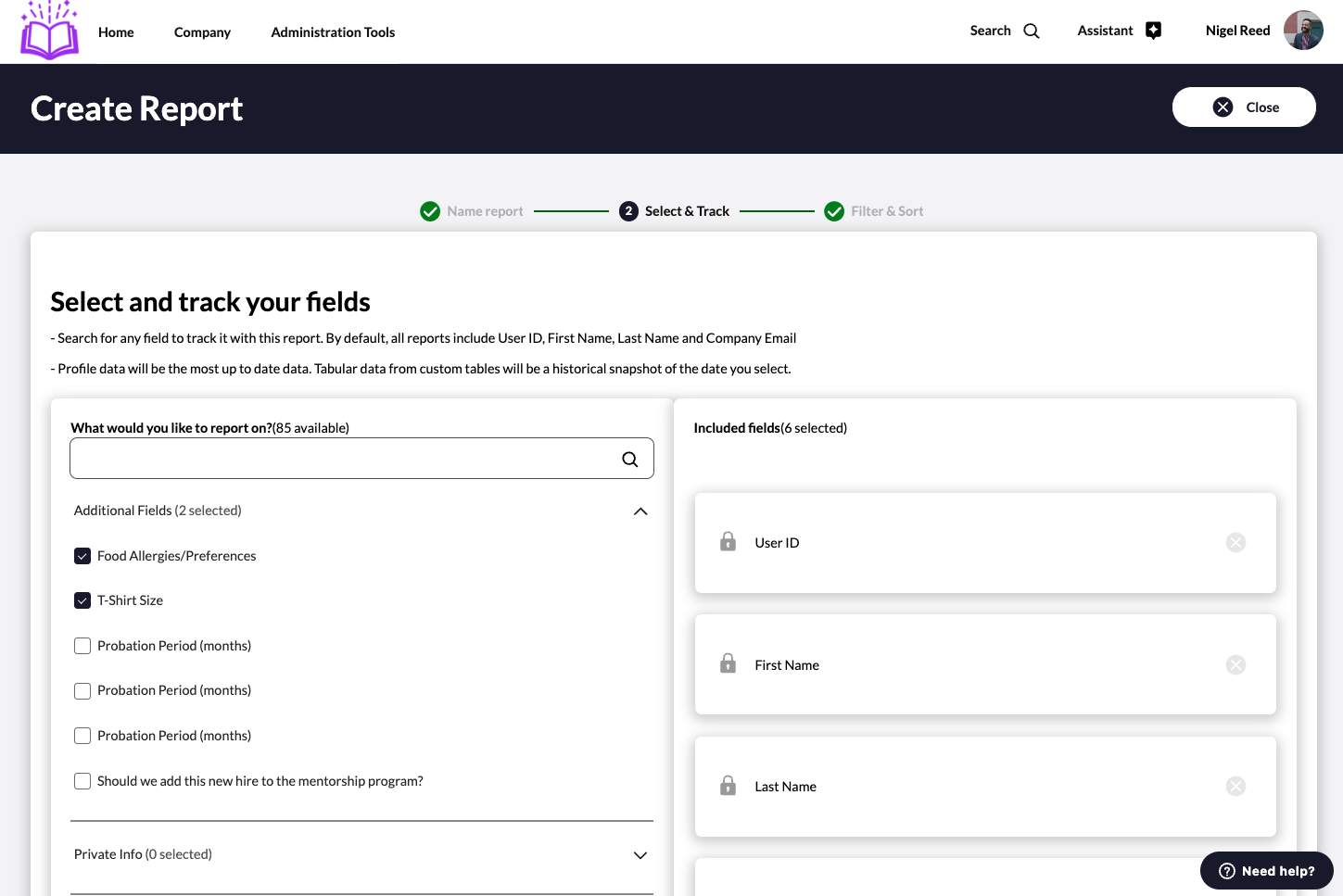This screenshot has width=1343, height=896.
Task: Go to the Name report step
Action: (484, 211)
